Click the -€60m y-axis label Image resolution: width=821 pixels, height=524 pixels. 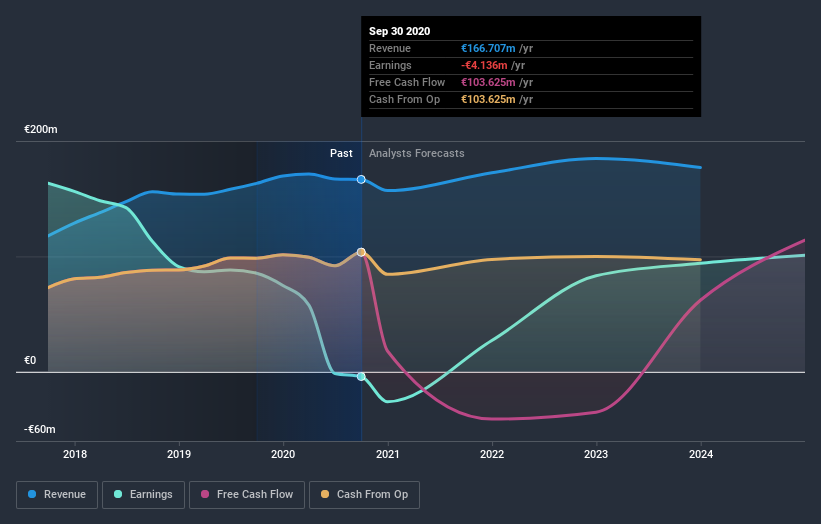(40, 429)
